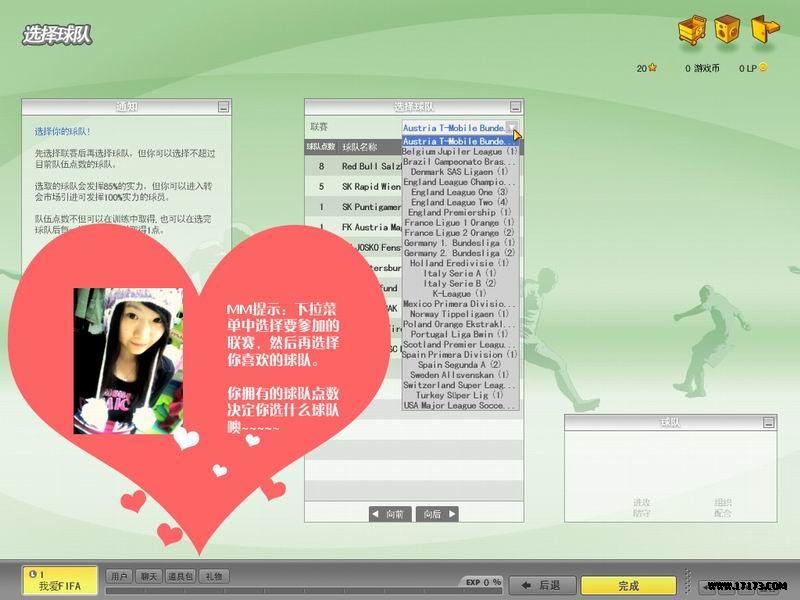Switch to the 聊天 chat tab
This screenshot has width=800, height=600.
pyautogui.click(x=149, y=576)
